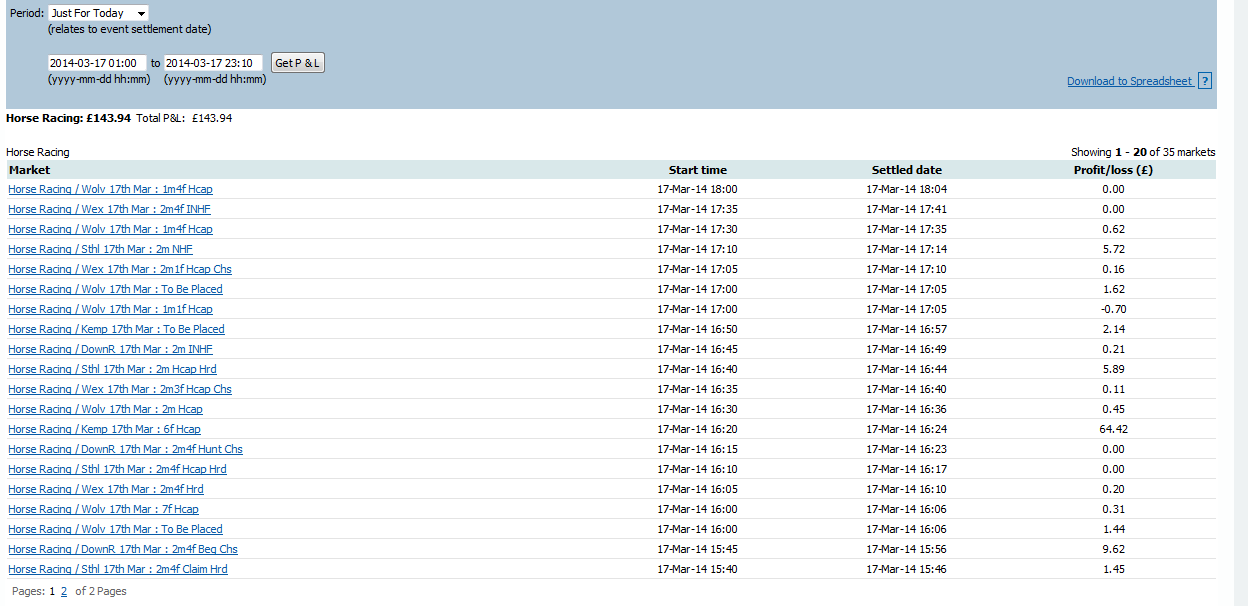Click 'Showing 1 - 20 of 35 markets' text
This screenshot has width=1248, height=606.
[x=1143, y=152]
